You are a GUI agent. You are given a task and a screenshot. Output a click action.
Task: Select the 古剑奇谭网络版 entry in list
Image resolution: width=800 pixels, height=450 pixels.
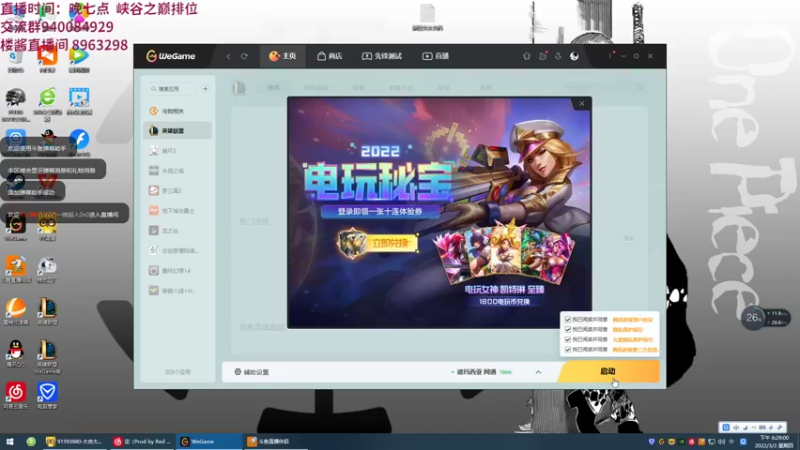tap(178, 251)
